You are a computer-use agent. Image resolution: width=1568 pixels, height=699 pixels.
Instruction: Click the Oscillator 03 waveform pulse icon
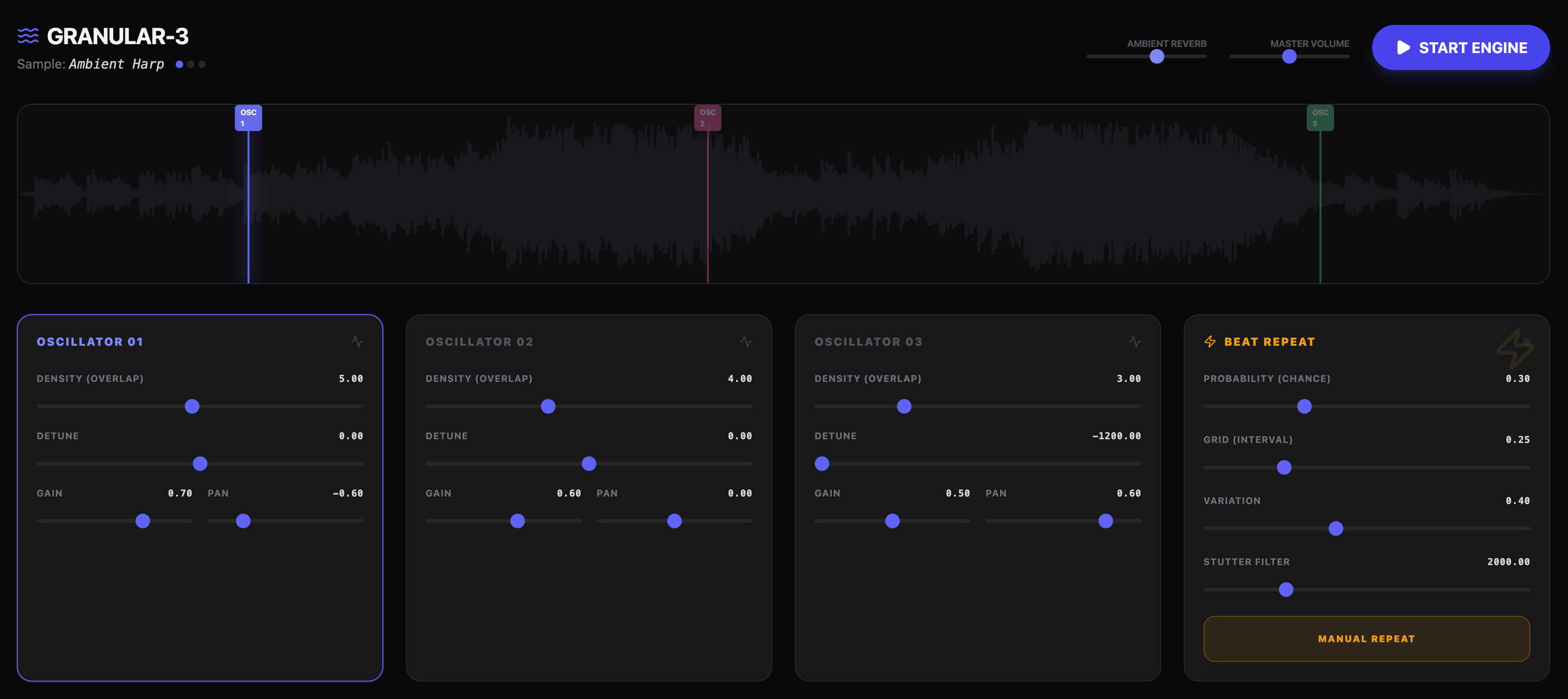(1134, 342)
